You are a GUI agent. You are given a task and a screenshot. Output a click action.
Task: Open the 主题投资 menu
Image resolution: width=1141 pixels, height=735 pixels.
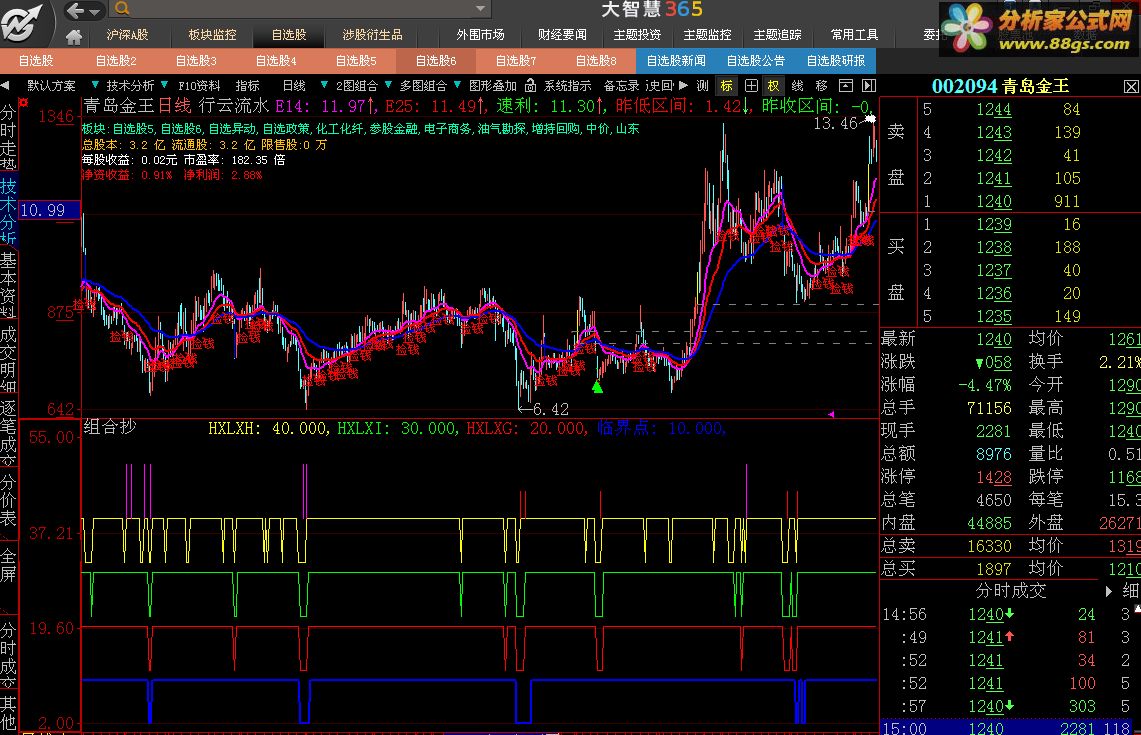tap(637, 35)
